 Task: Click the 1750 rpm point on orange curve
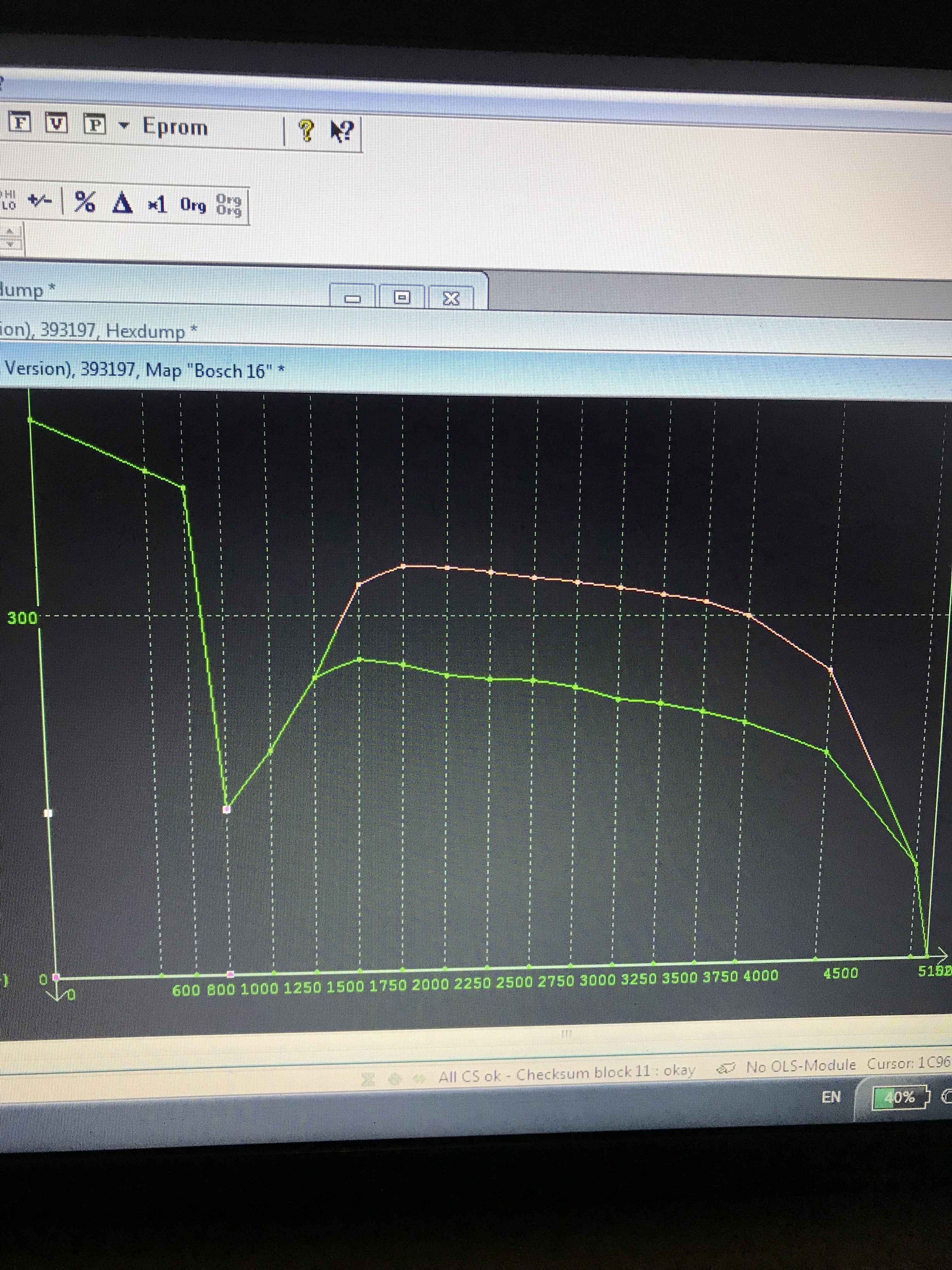403,566
